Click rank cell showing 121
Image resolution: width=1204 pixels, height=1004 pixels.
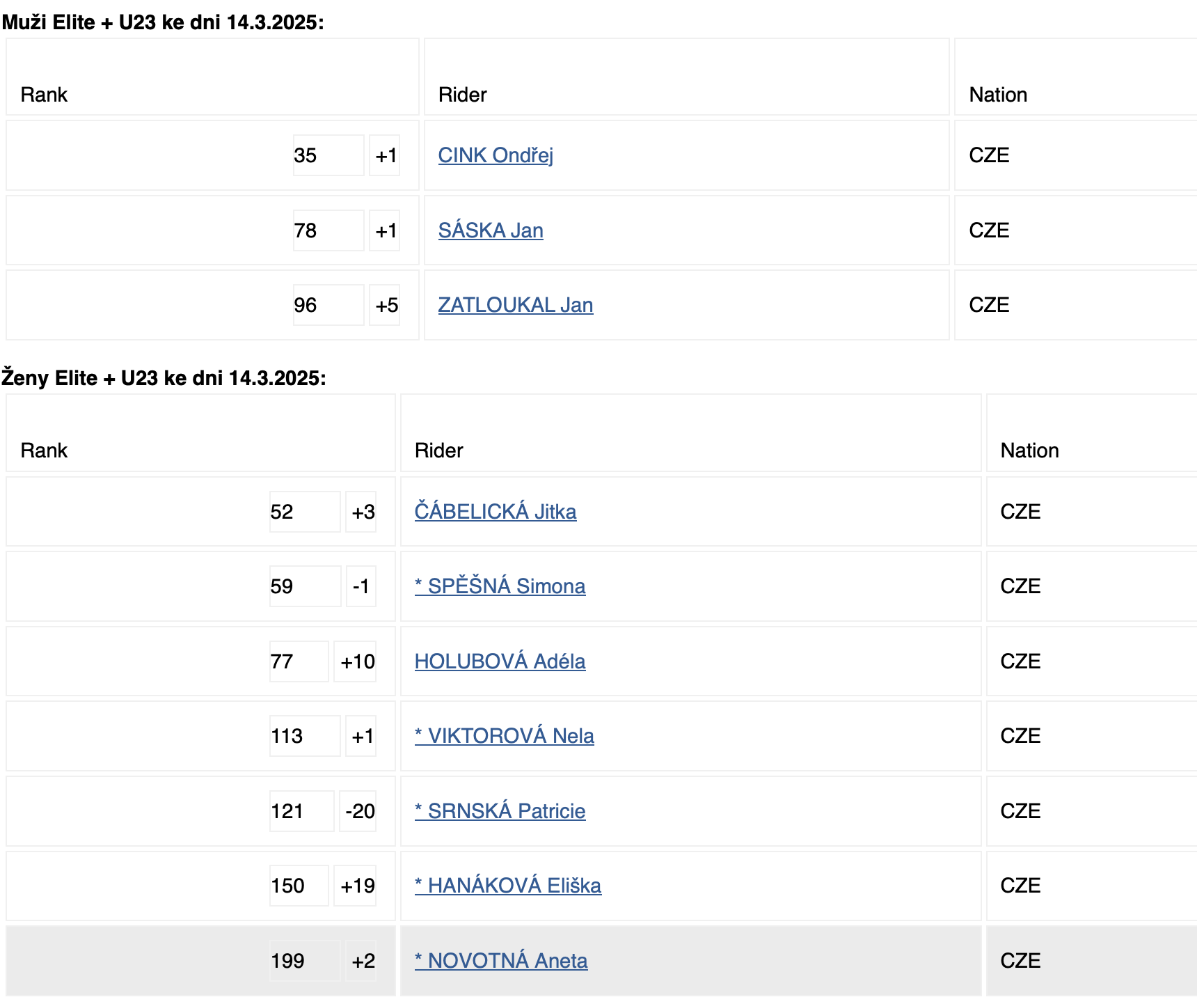[302, 811]
